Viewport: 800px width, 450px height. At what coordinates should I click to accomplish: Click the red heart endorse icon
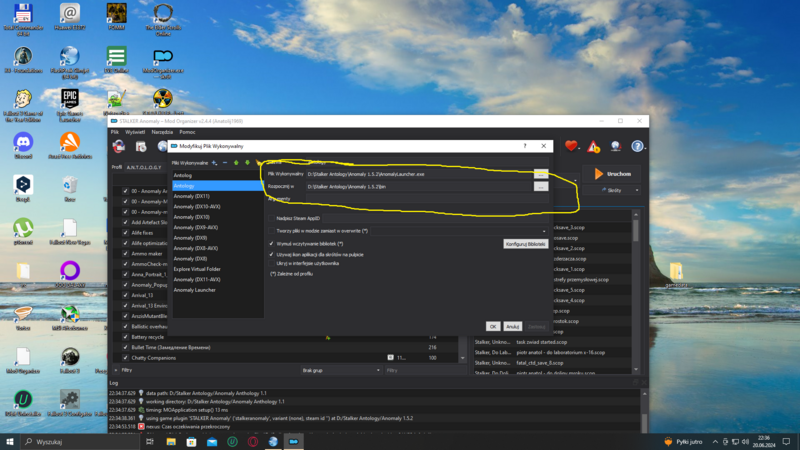pos(571,146)
